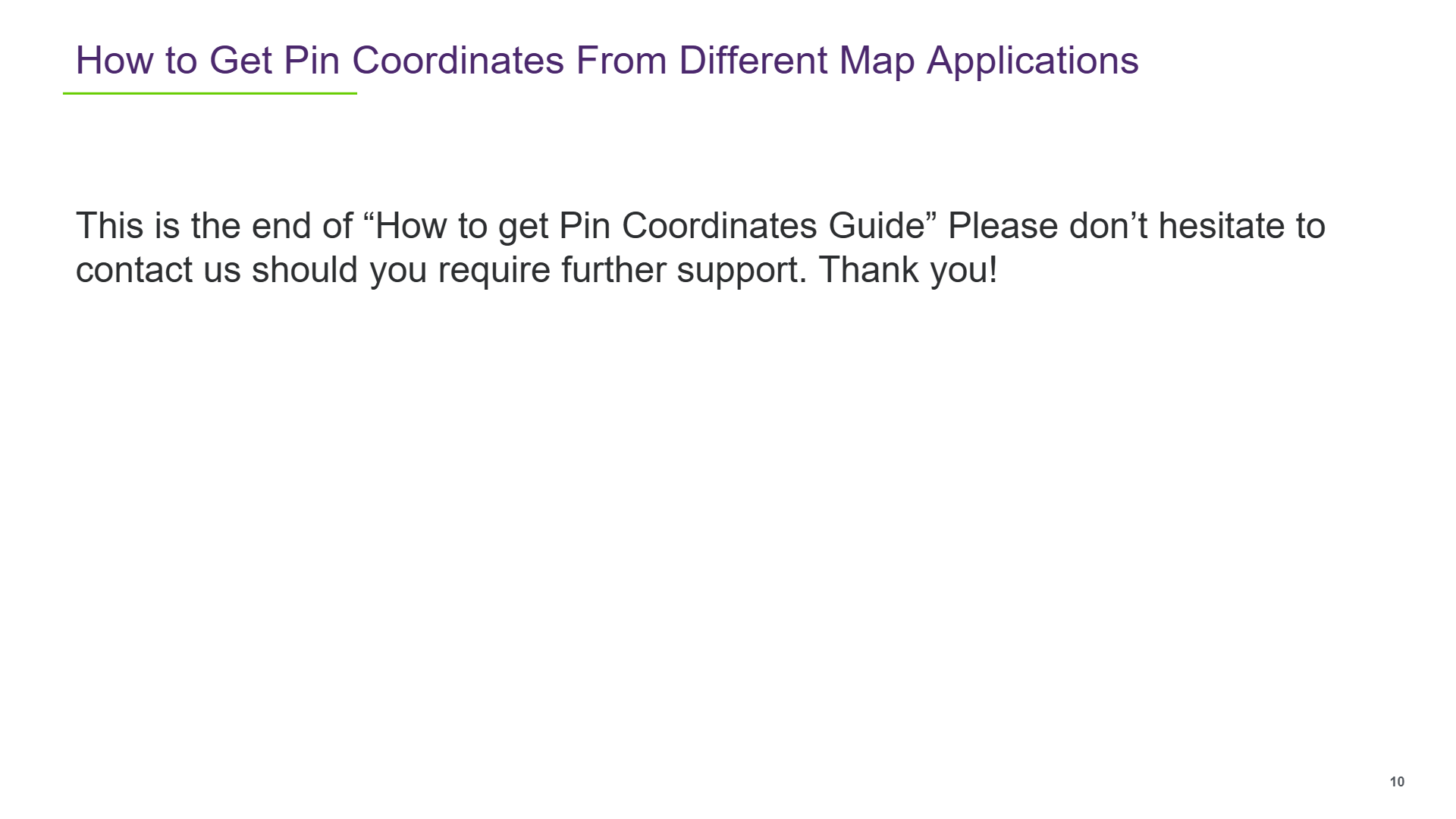The image size is (1456, 819).
Task: Click "Guide" inside the quoted phrase
Action: coord(876,226)
